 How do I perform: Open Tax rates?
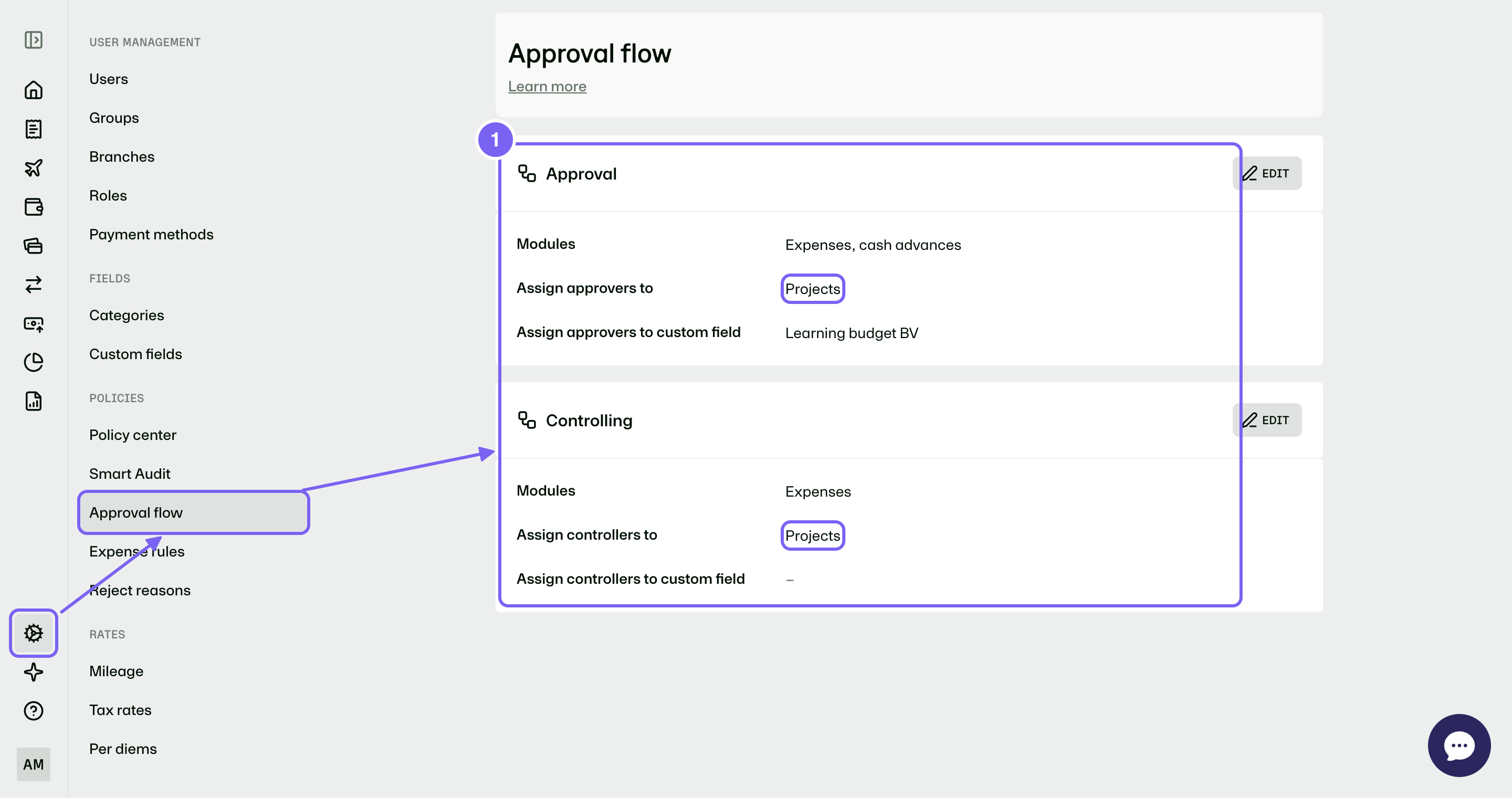pyautogui.click(x=120, y=710)
